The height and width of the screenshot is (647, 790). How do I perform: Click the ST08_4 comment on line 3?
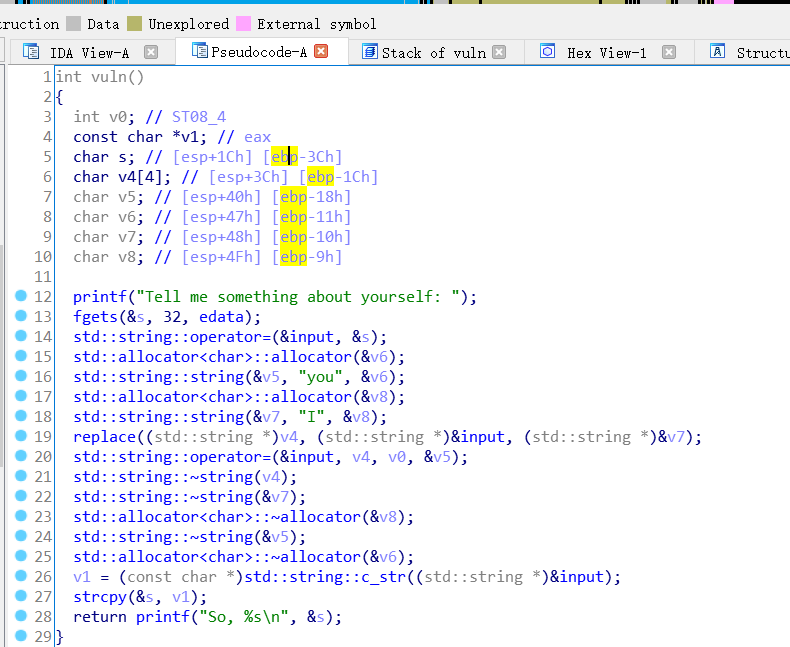click(199, 117)
